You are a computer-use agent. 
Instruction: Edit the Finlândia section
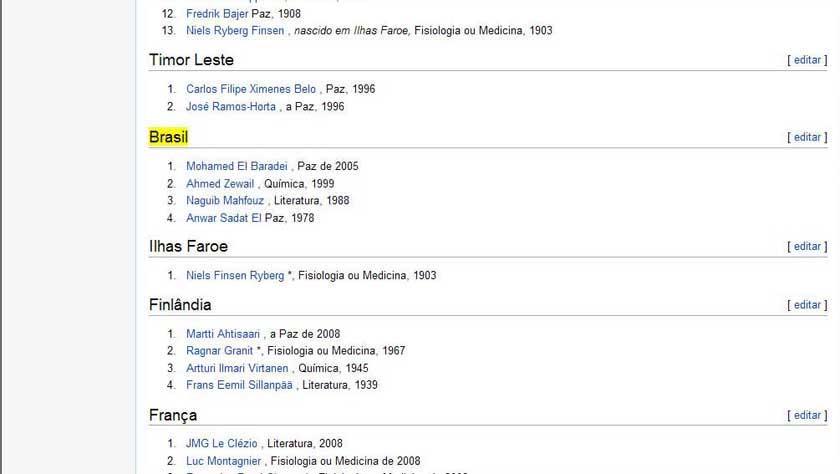[x=807, y=305]
